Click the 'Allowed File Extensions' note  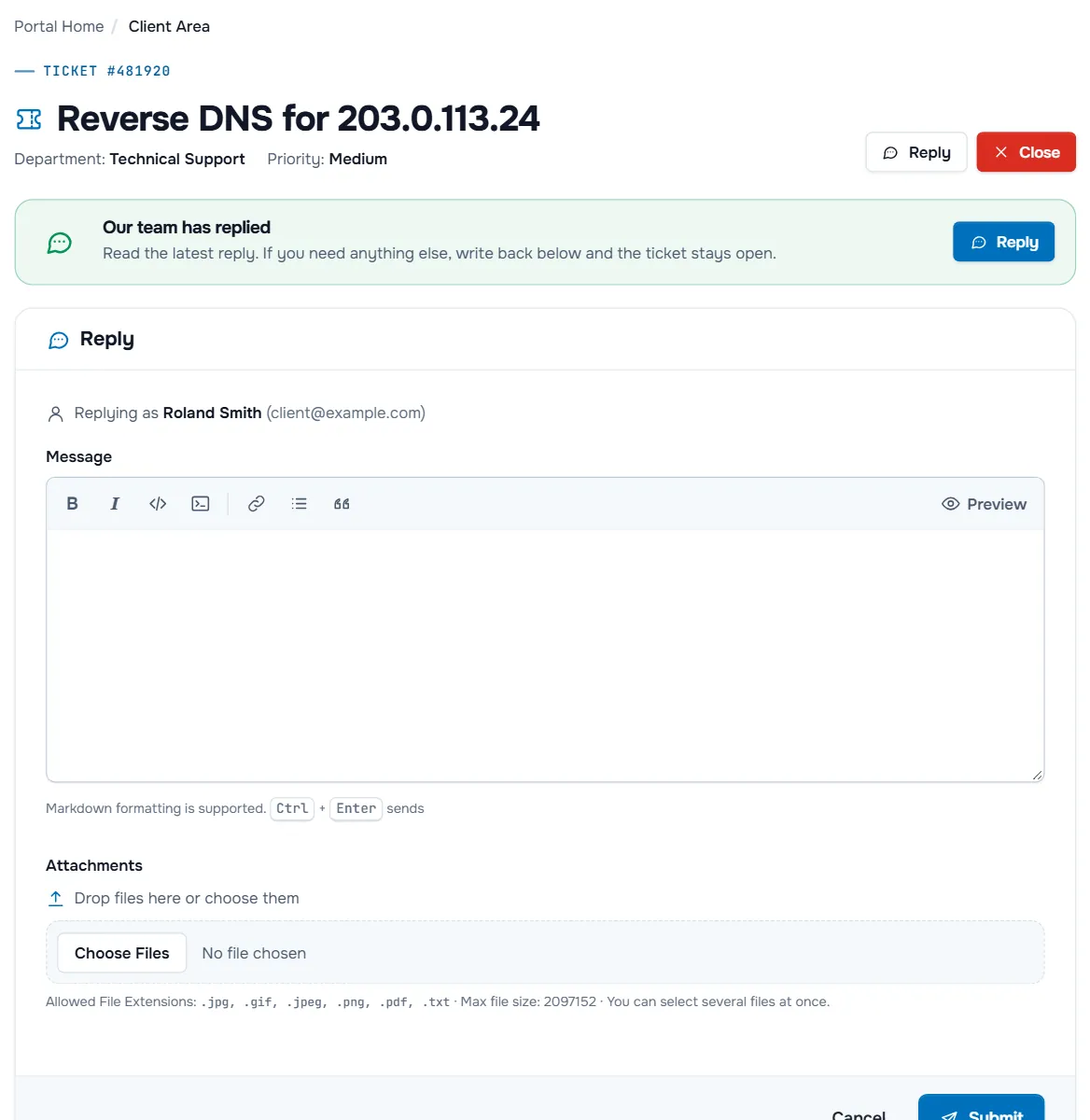(x=438, y=1001)
